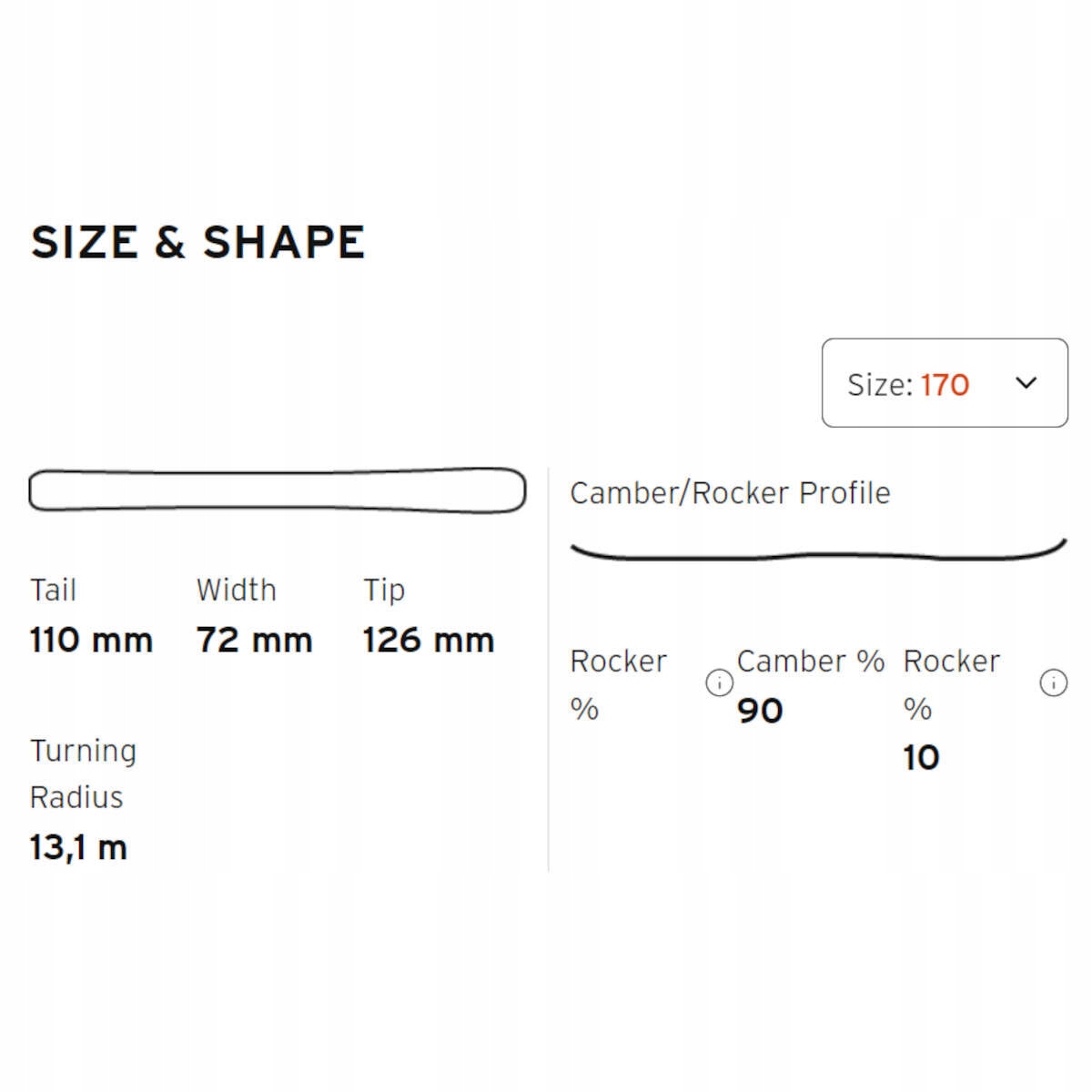The height and width of the screenshot is (1092, 1092).
Task: Click info icon beside left Rocker %
Action: point(719,682)
